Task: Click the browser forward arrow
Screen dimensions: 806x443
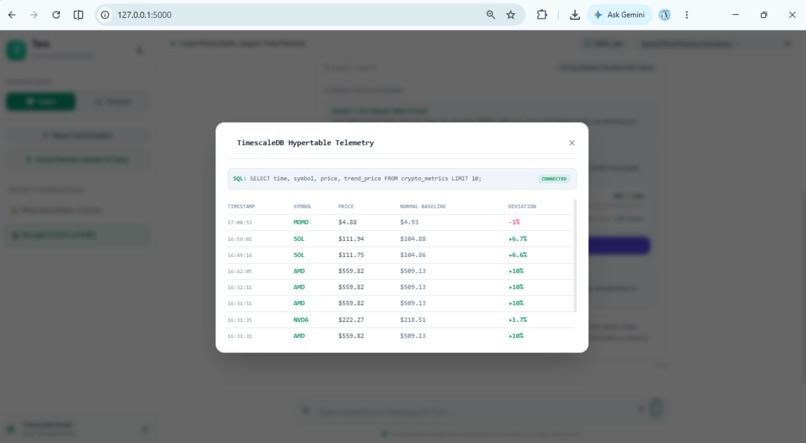Action: [34, 15]
